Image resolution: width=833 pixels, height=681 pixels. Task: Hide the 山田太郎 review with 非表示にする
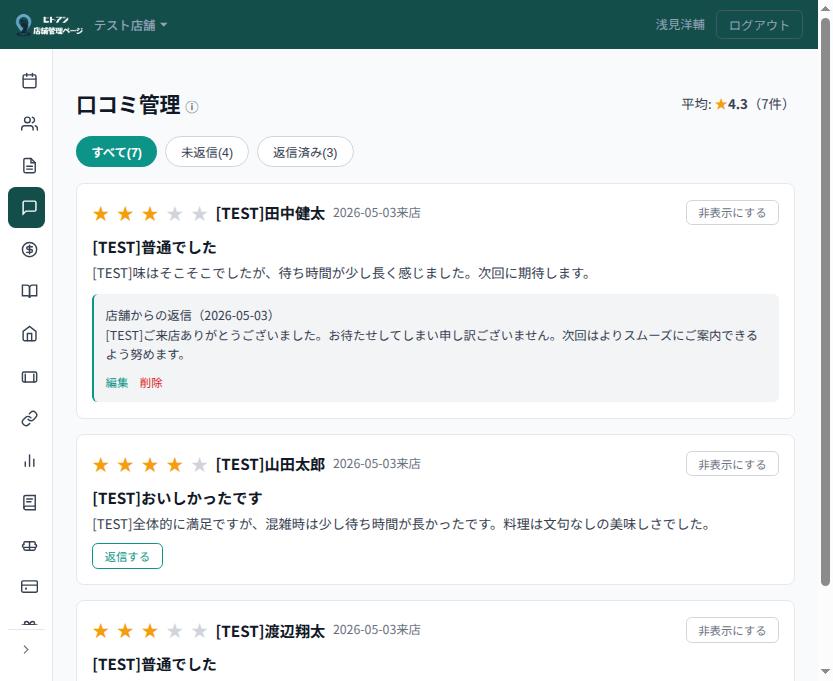coord(732,464)
